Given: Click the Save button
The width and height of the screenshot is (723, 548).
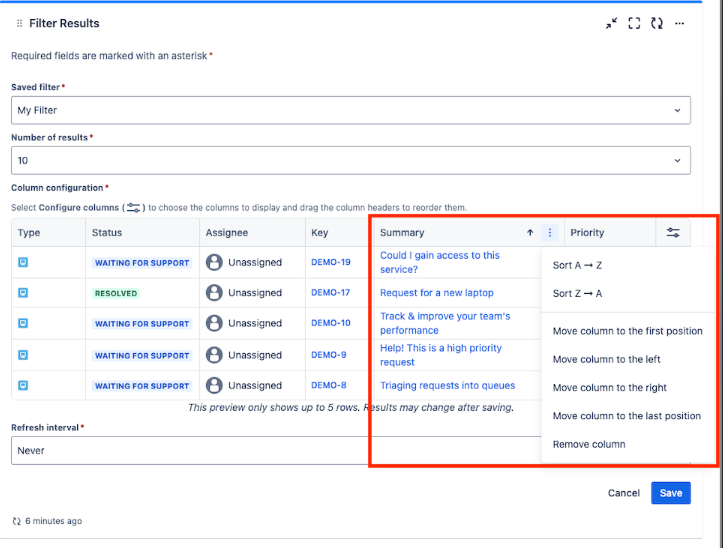Looking at the screenshot, I should (670, 493).
